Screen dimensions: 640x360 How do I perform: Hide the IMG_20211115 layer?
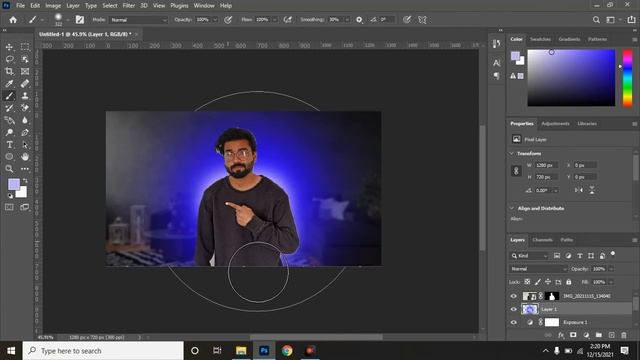pos(514,296)
